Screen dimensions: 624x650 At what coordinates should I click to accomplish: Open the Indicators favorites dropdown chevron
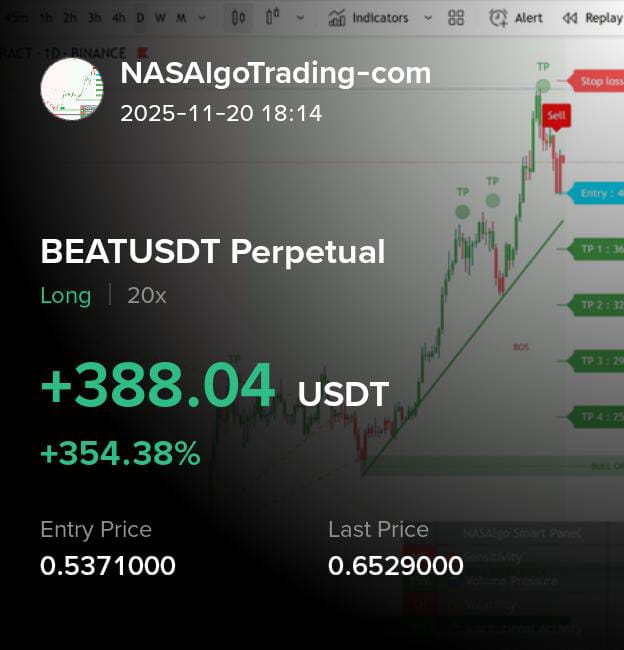428,18
